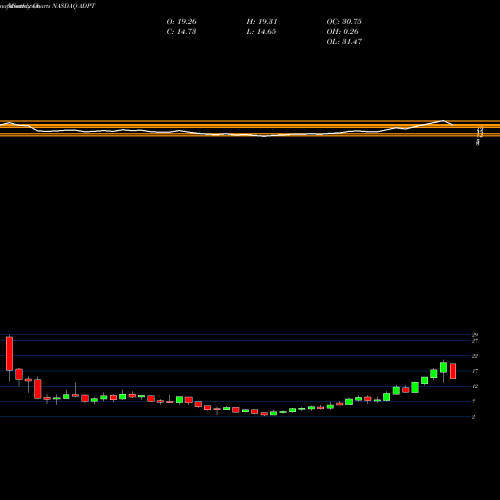Click the indicator line's peak near the right end
The image size is (500, 500).
tap(444, 120)
